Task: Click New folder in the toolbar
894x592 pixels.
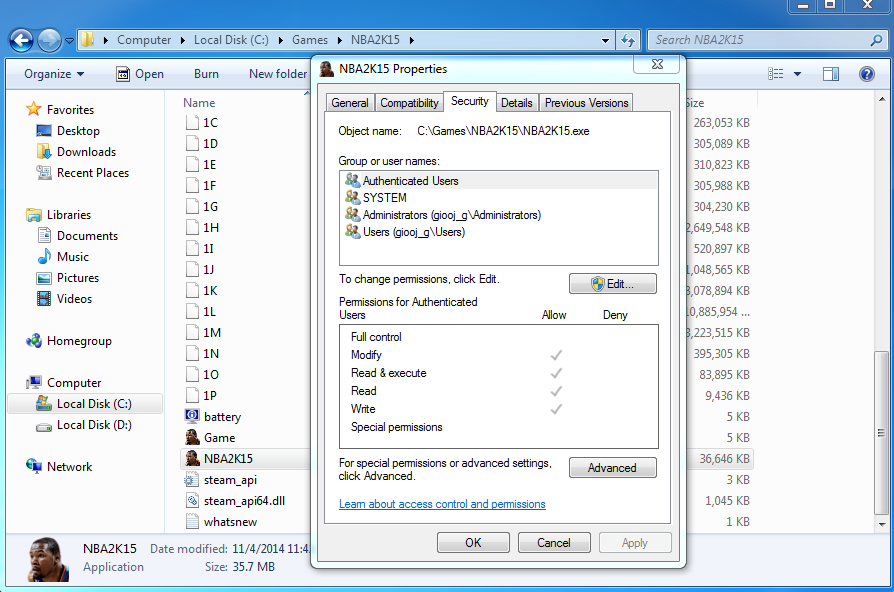Action: click(278, 74)
